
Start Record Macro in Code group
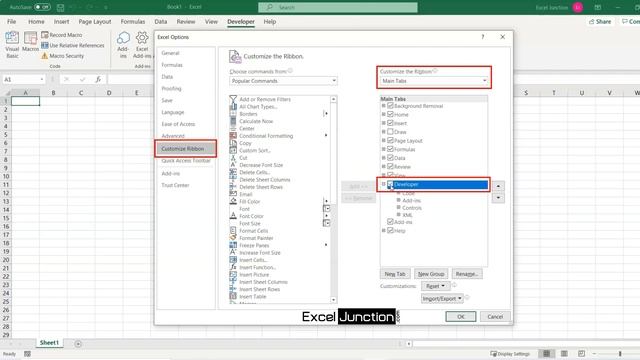click(62, 35)
